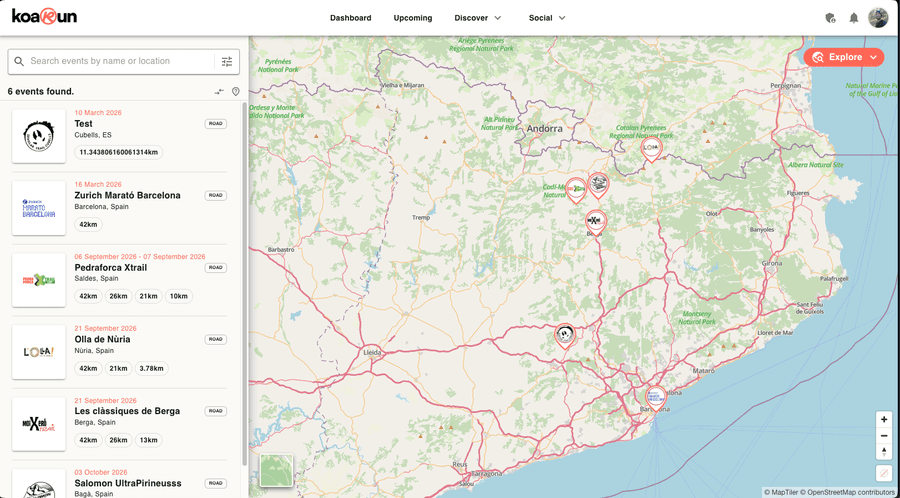Open the Zurich Marató Barcelona event
This screenshot has height=498, width=900.
(x=127, y=196)
